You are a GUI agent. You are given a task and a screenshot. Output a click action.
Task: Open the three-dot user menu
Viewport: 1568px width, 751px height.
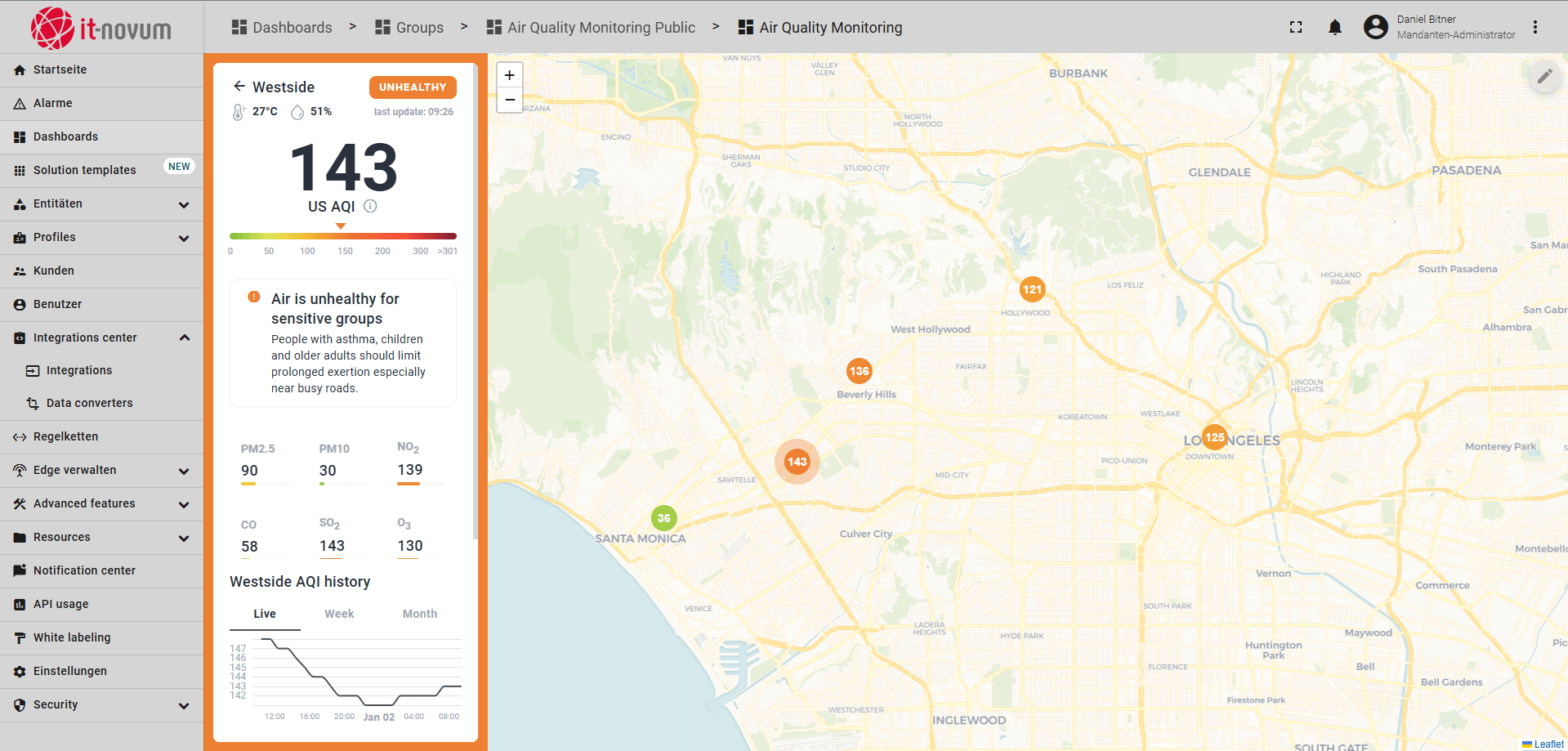coord(1535,28)
